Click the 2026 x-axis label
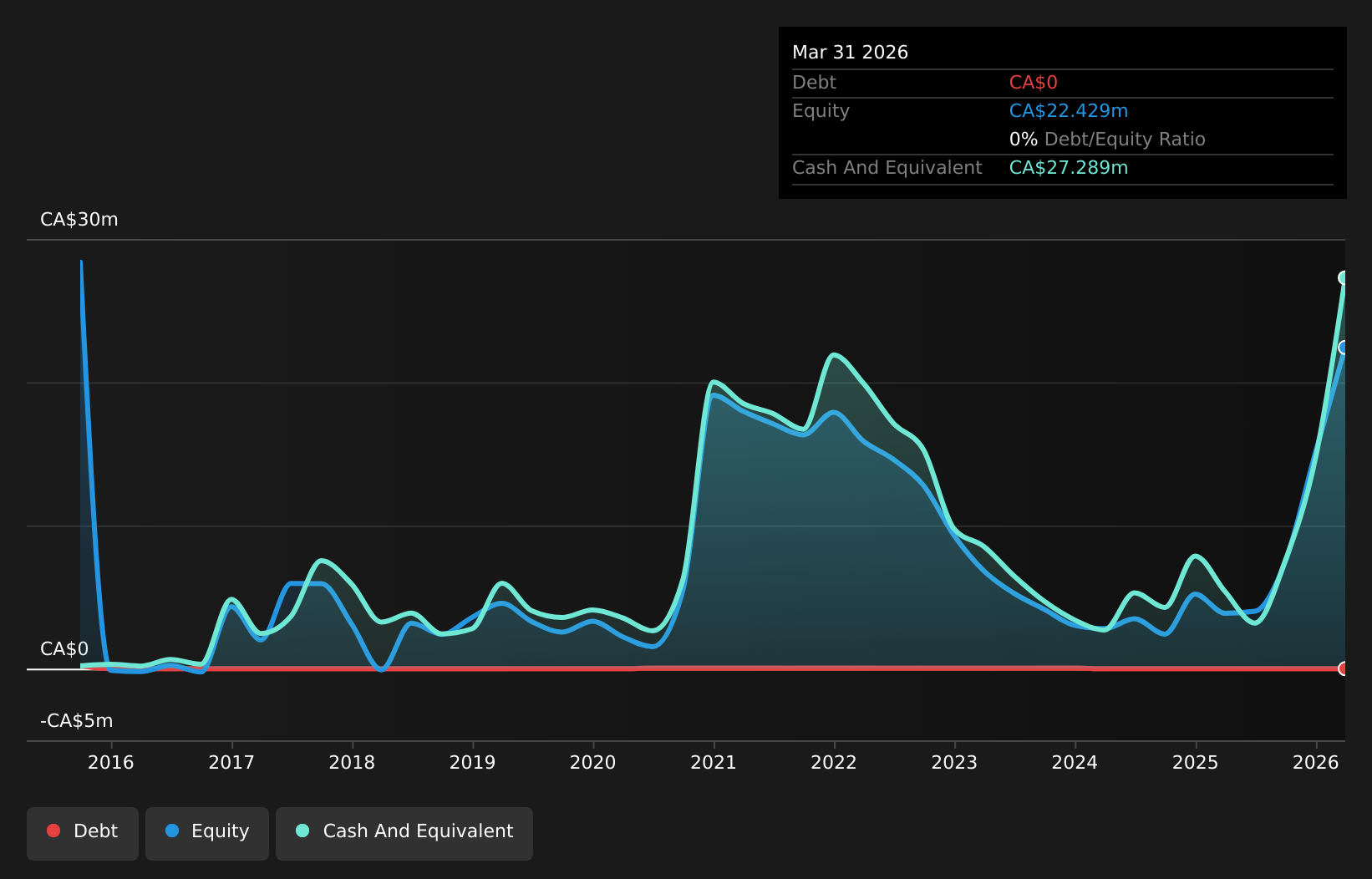Viewport: 1372px width, 879px height. (1316, 762)
